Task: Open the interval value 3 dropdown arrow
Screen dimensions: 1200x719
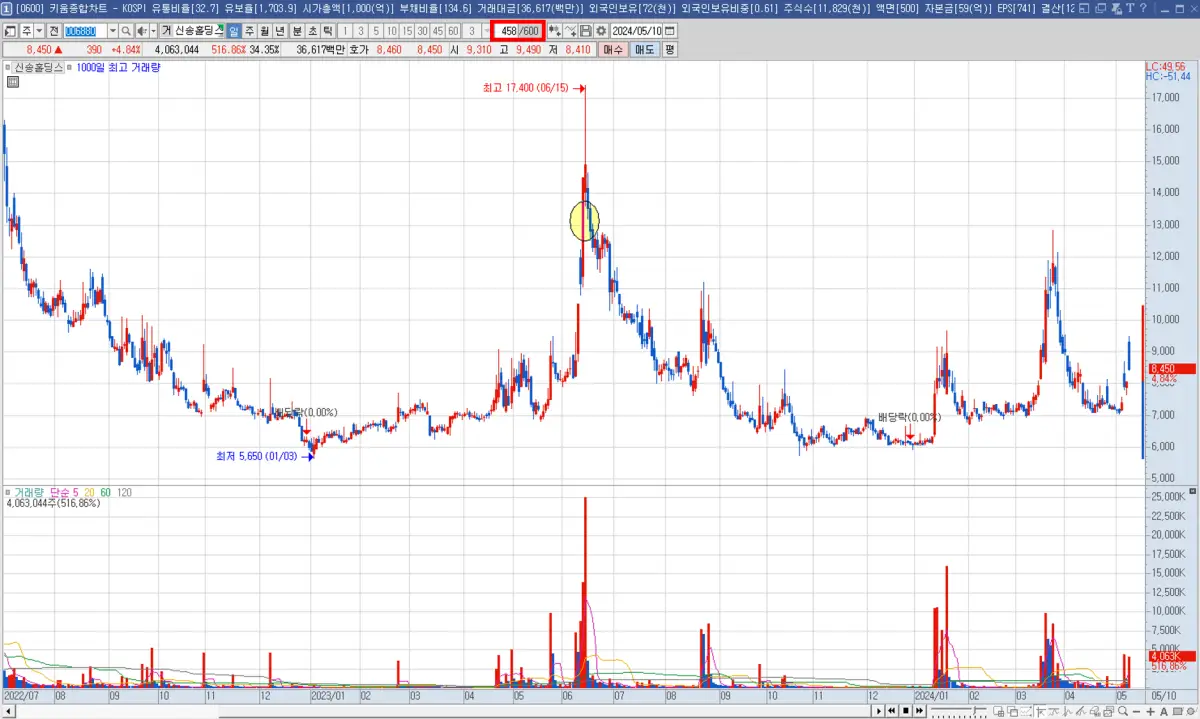Action: 487,31
